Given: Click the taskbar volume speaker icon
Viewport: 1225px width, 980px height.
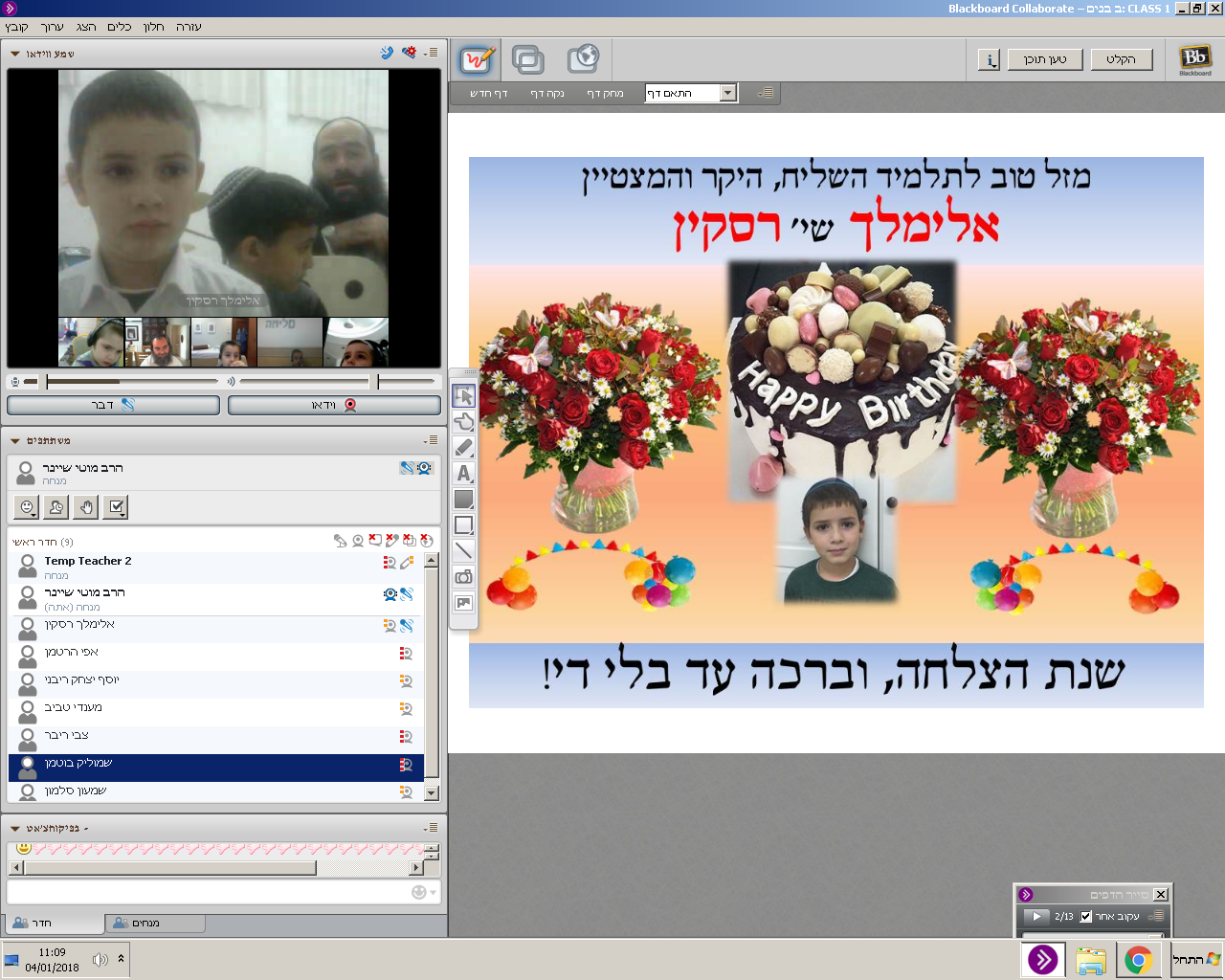Looking at the screenshot, I should point(100,959).
